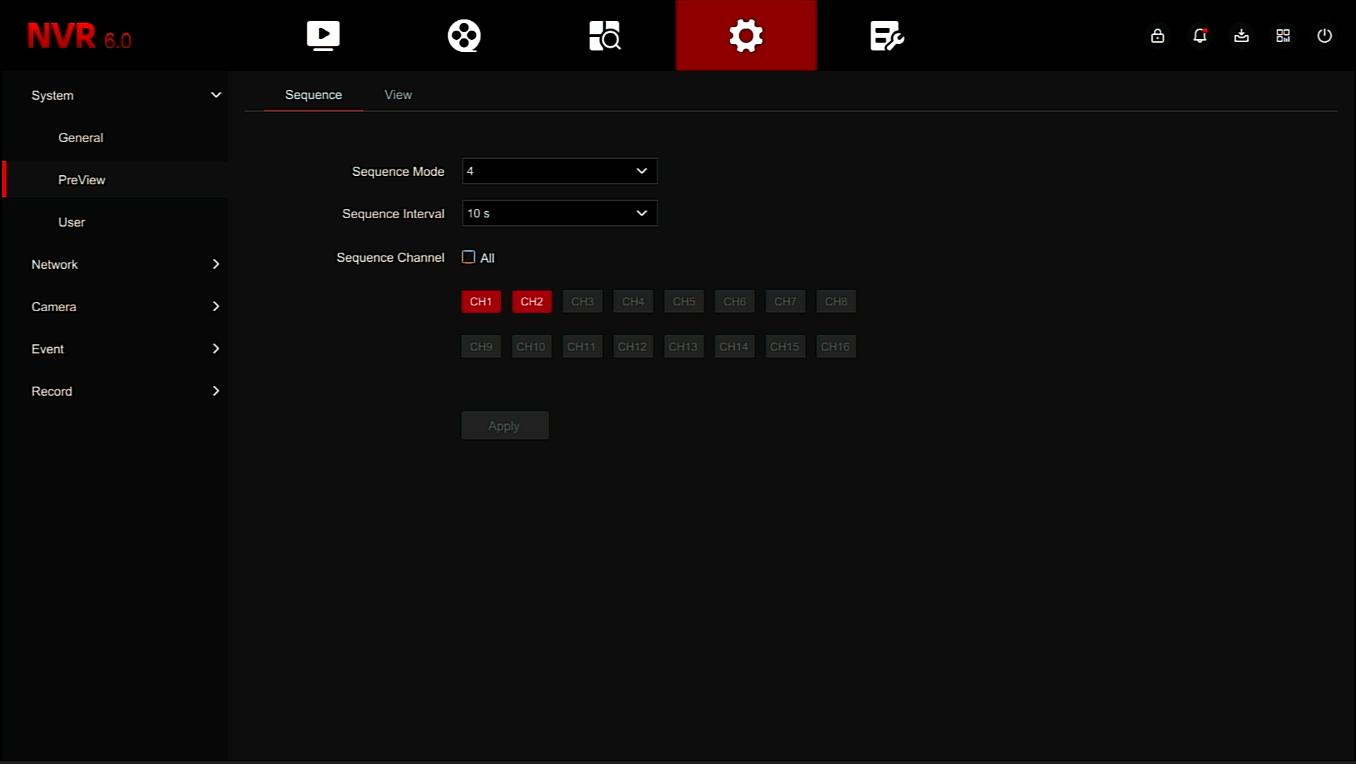Enable channel CH13
The height and width of the screenshot is (764, 1356).
click(x=684, y=347)
